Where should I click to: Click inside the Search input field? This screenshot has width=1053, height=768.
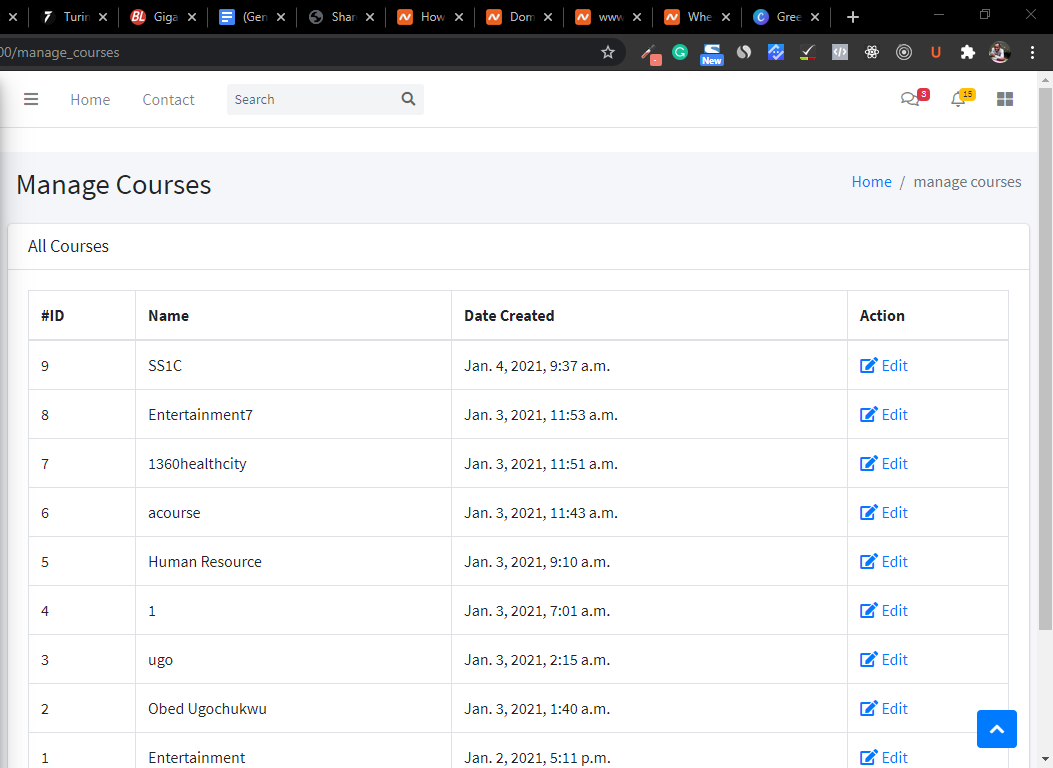point(310,99)
